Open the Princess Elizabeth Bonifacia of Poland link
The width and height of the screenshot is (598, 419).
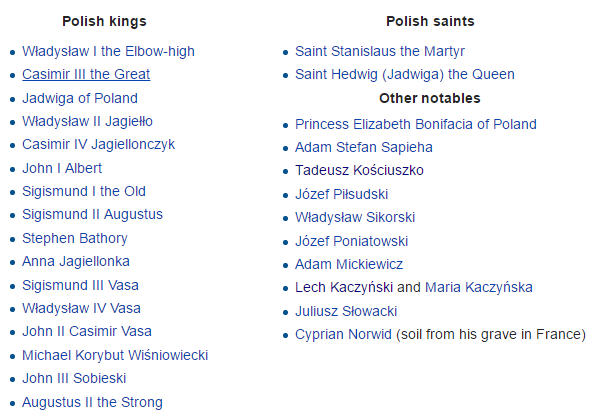[416, 124]
